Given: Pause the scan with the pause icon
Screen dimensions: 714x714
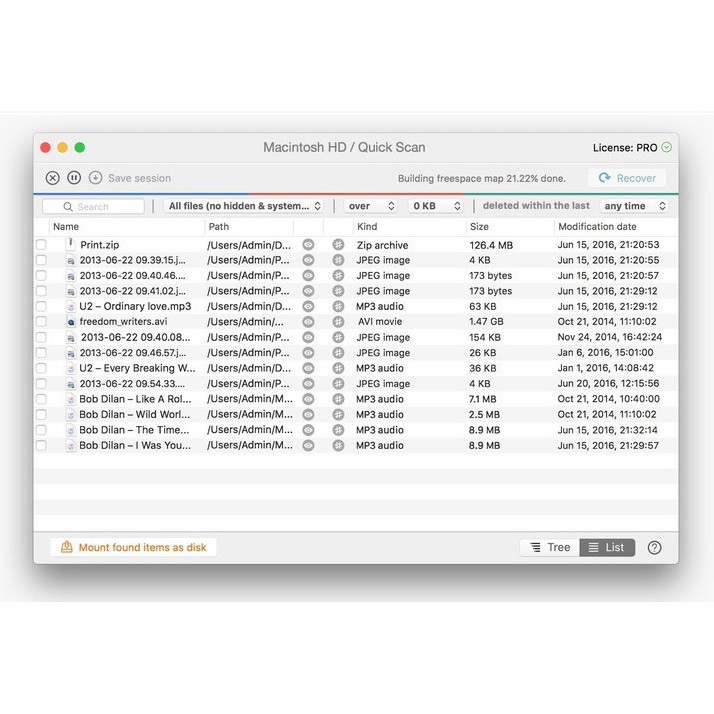Looking at the screenshot, I should pyautogui.click(x=74, y=178).
